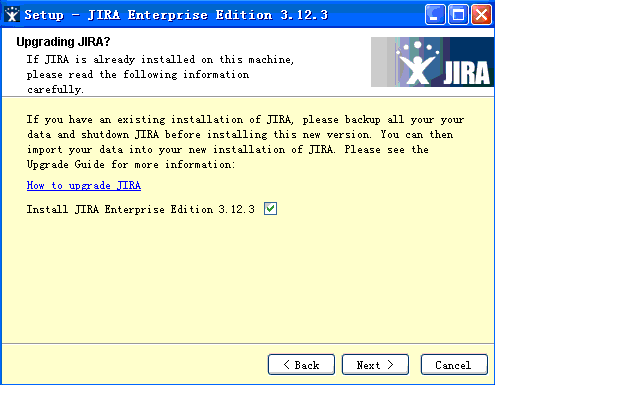Go to previous step with Back button
Image resolution: width=640 pixels, height=400 pixels.
click(301, 364)
